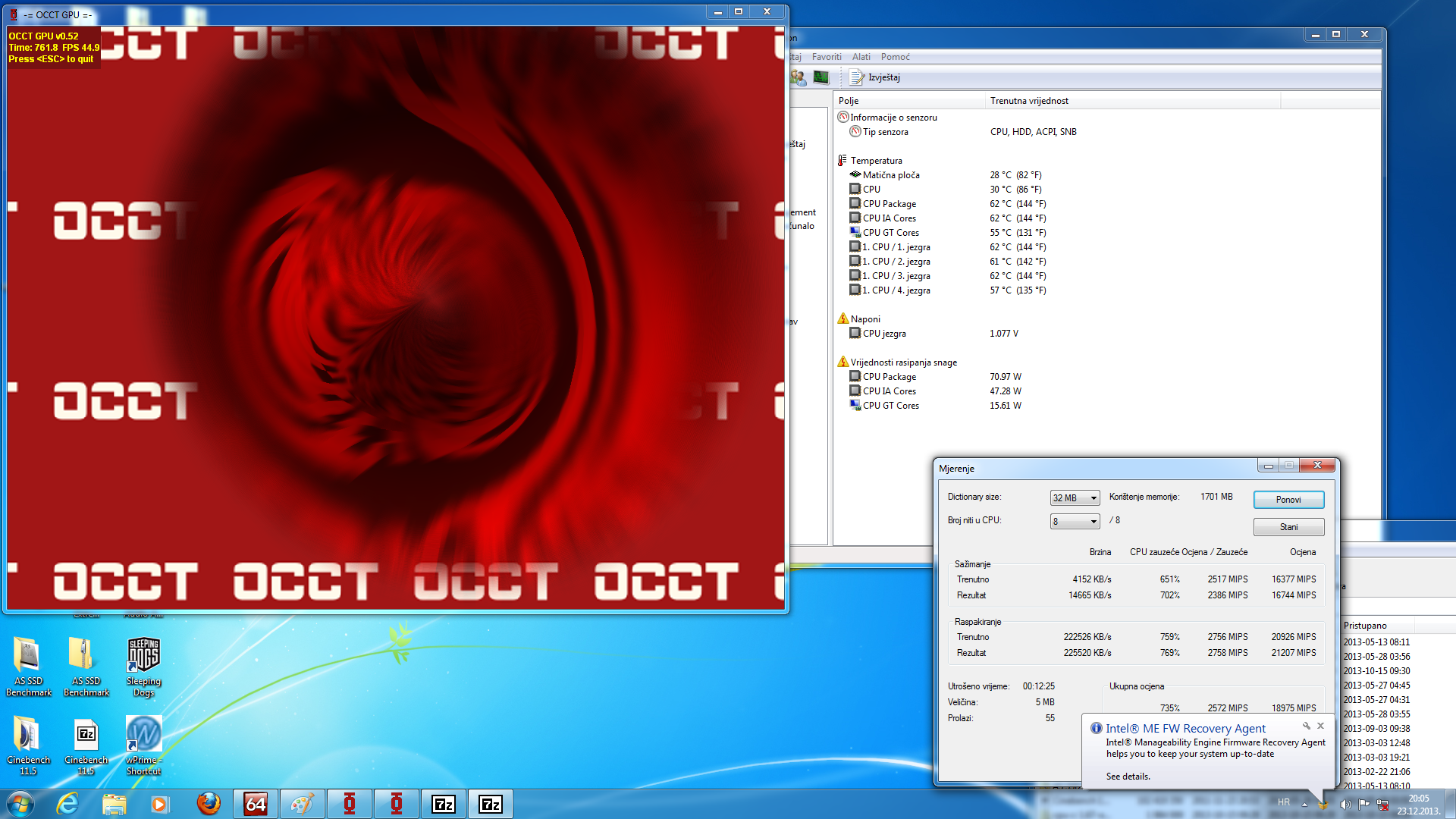Click See details in Intel balloon
Viewport: 1456px width, 819px height.
point(1128,777)
